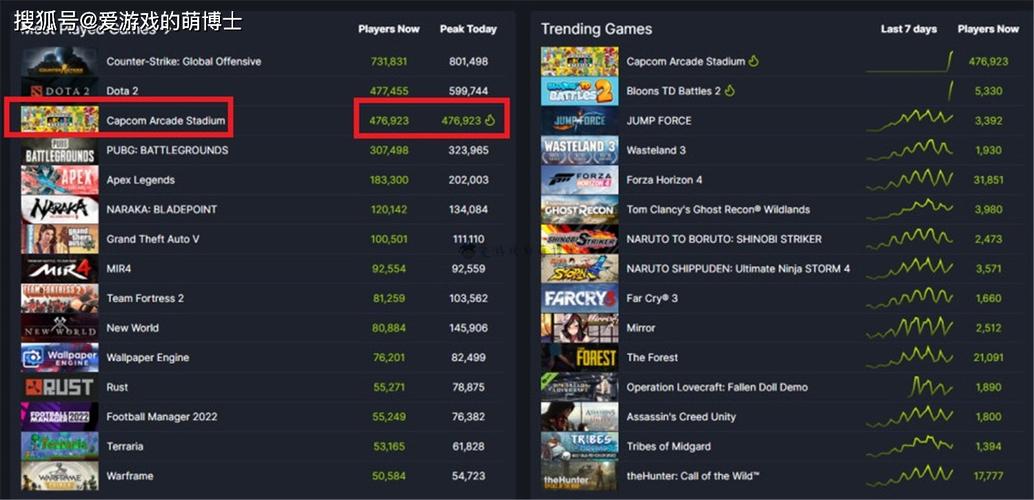The width and height of the screenshot is (1034, 500).
Task: Sort by Players Now in Most Played
Action: pos(389,29)
